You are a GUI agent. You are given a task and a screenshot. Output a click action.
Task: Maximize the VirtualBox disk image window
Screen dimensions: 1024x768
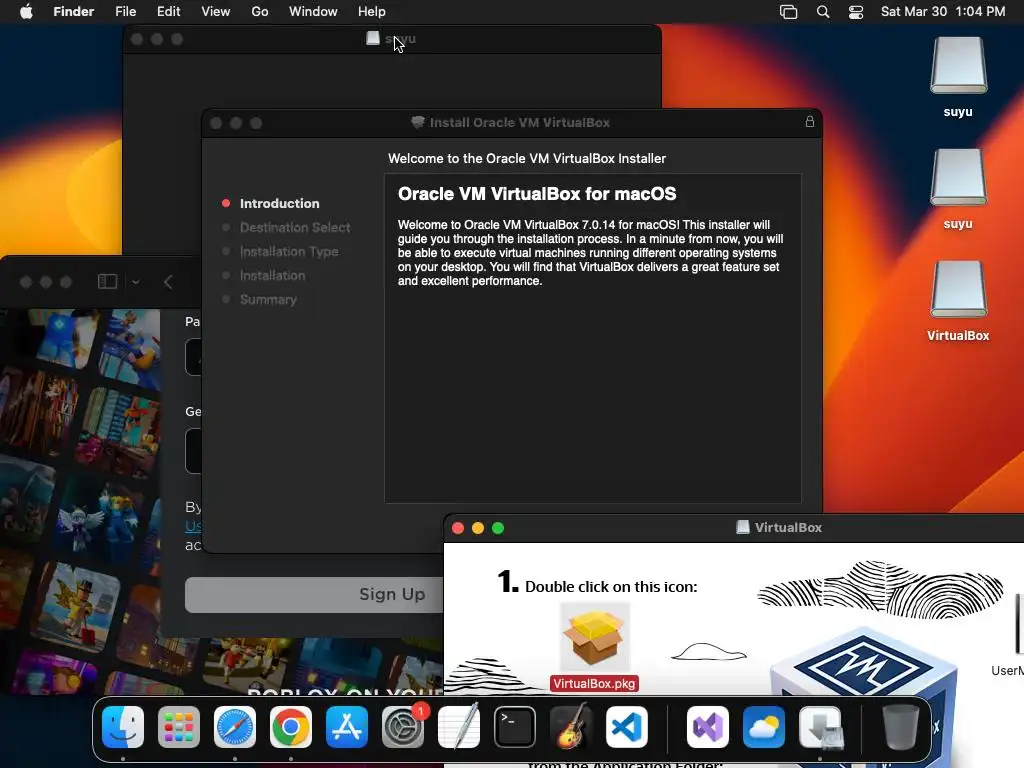pos(498,528)
